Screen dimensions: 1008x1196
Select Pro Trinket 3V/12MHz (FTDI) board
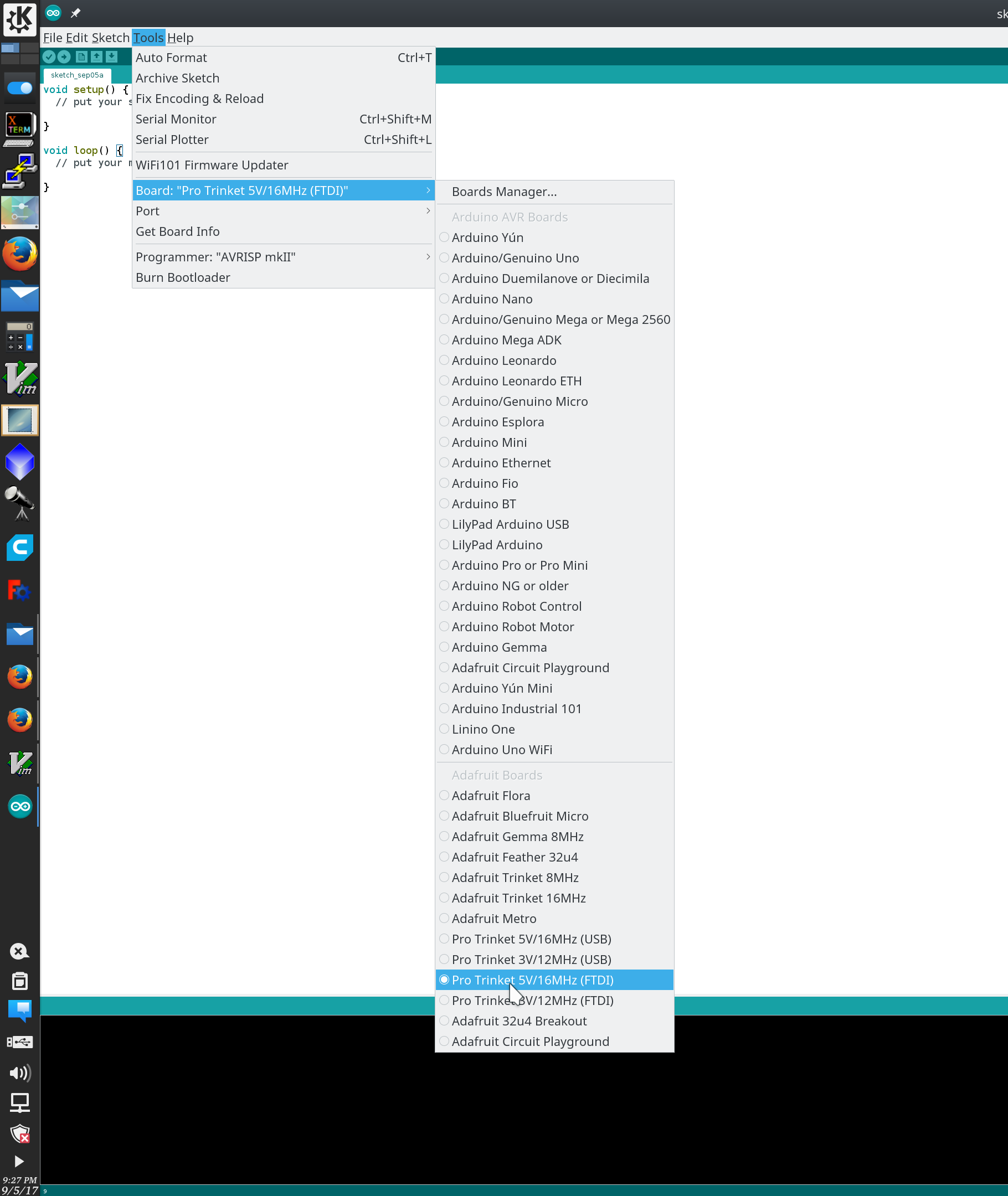click(x=554, y=1001)
